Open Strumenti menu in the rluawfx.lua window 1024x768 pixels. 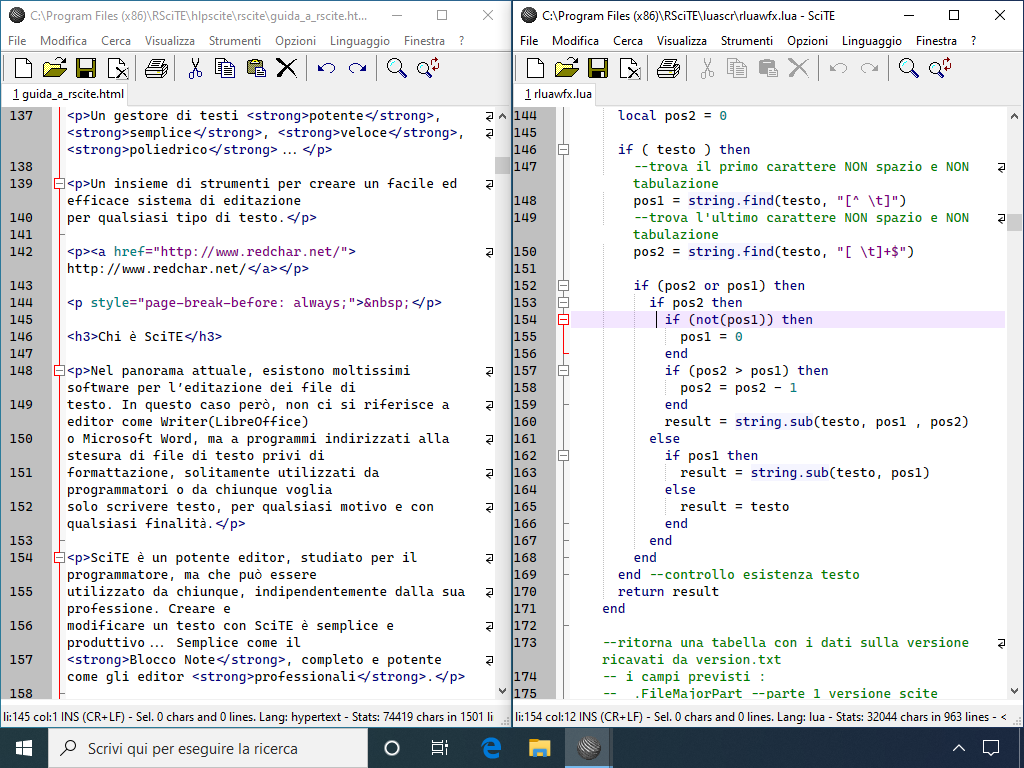pos(746,41)
